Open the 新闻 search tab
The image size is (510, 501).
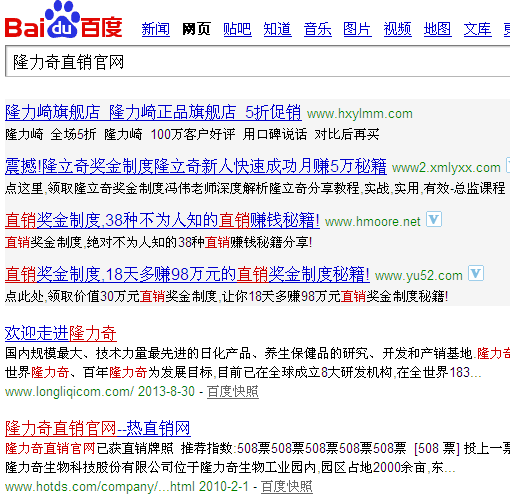click(x=156, y=29)
